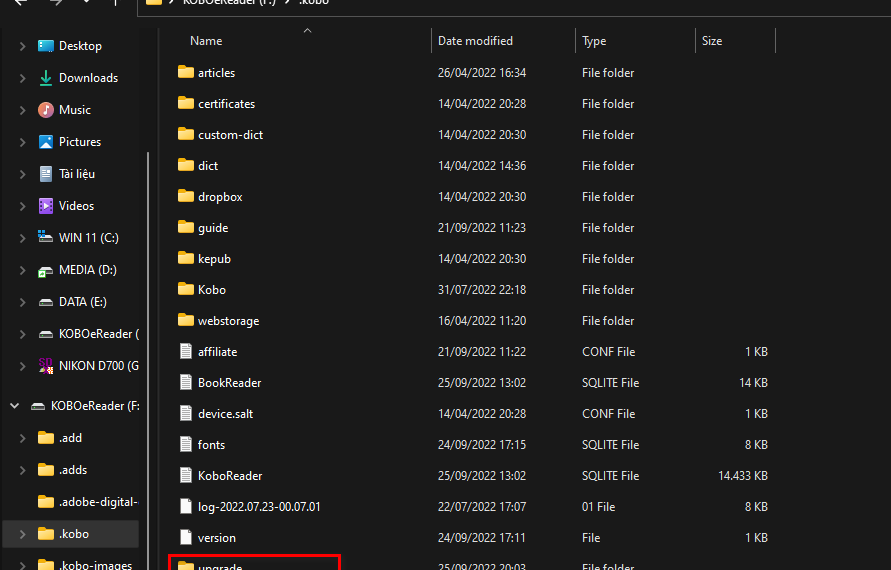Click the kepub folder icon
The height and width of the screenshot is (570, 891).
click(x=186, y=258)
